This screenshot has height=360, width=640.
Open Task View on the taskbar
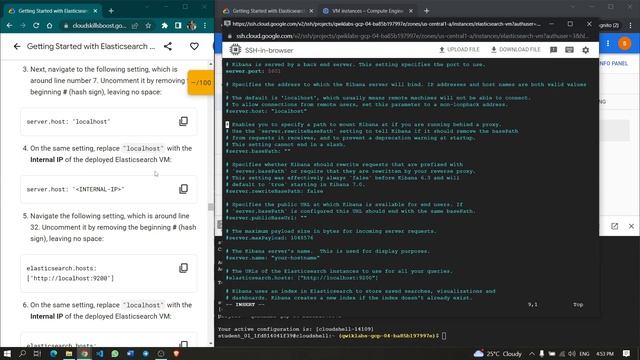coord(37,353)
